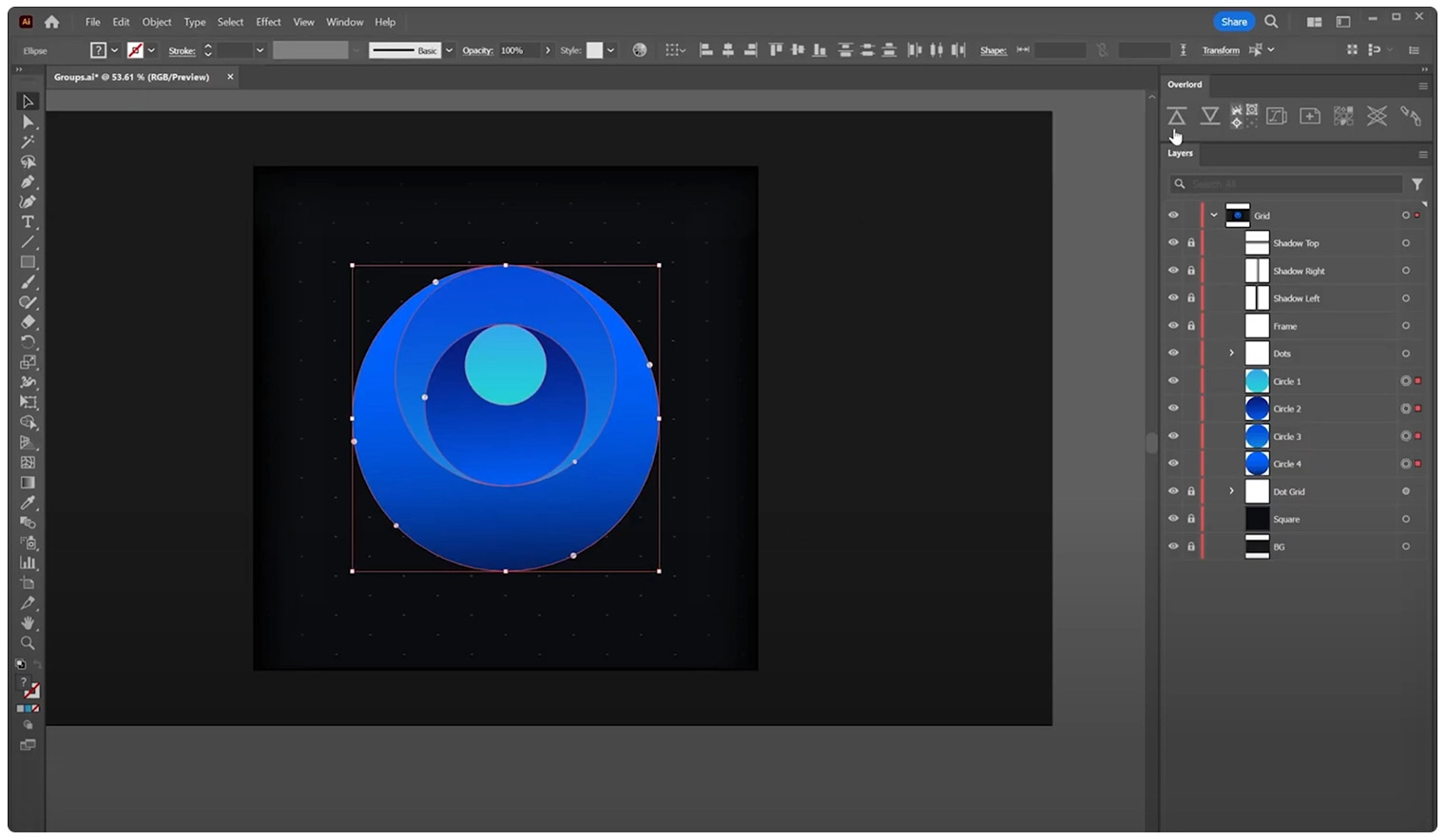1446x840 pixels.
Task: Toggle visibility of the Shadow Top layer
Action: (x=1173, y=242)
